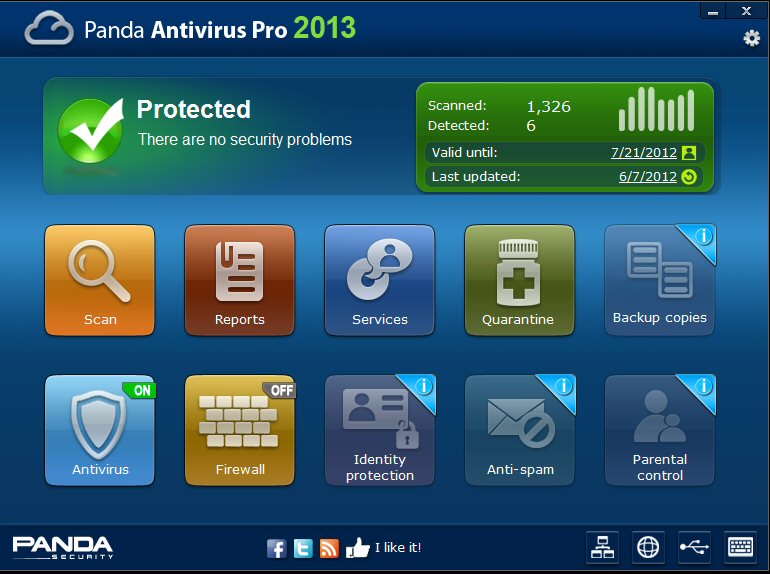The image size is (770, 574).
Task: Click the Valid until date link
Action: click(x=644, y=153)
